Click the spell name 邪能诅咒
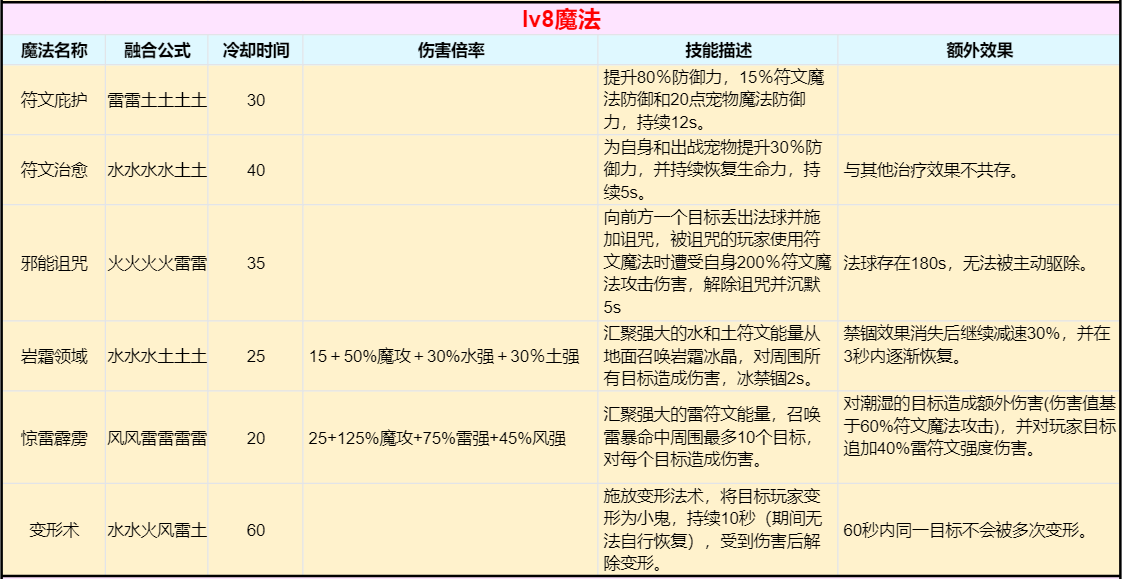The width and height of the screenshot is (1123, 579). click(54, 264)
